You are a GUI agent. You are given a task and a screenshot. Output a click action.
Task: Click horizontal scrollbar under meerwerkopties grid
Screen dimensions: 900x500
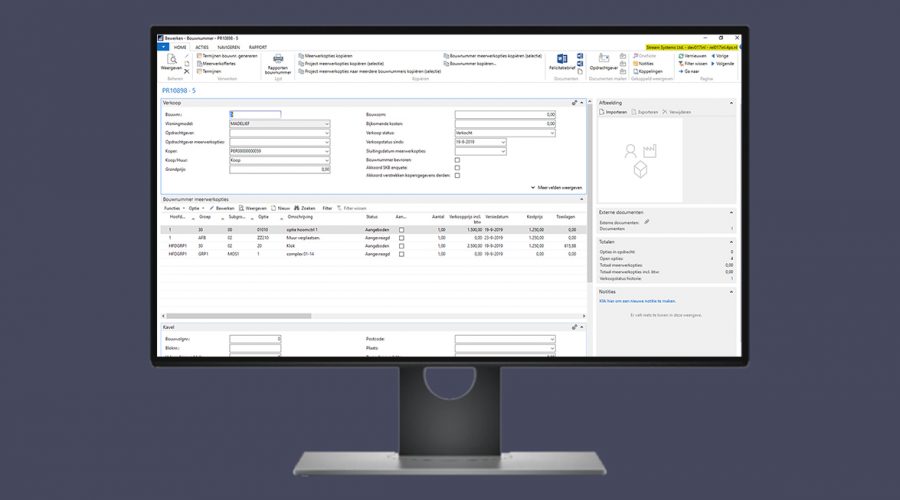[239, 316]
